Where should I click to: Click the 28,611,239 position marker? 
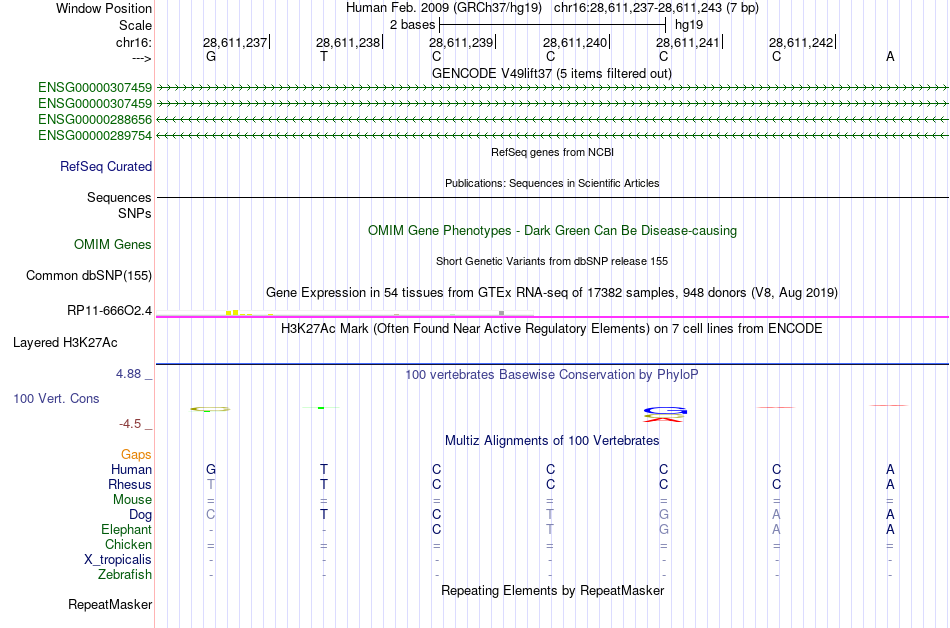462,42
